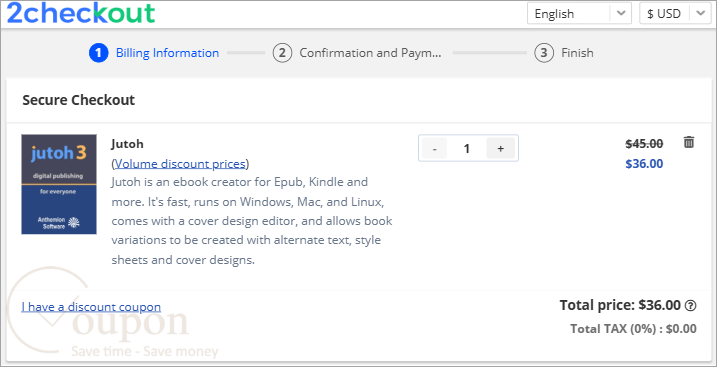The height and width of the screenshot is (367, 717).
Task: Open Volume discount prices link
Action: [180, 164]
